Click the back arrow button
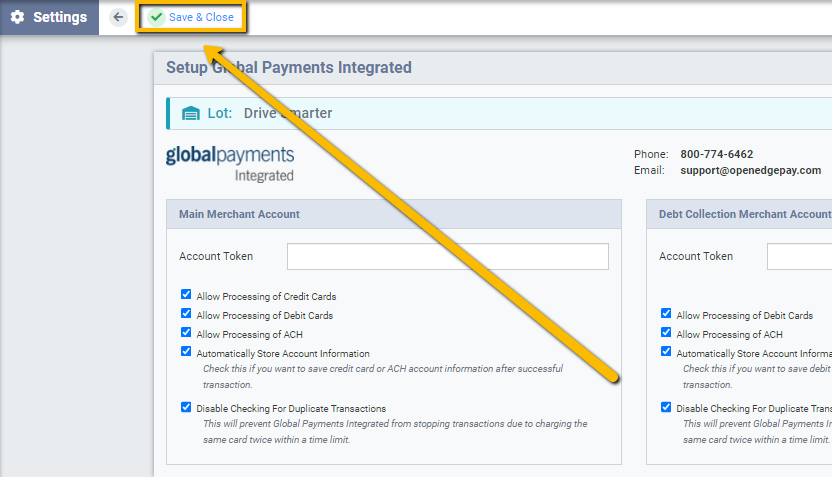 [118, 17]
